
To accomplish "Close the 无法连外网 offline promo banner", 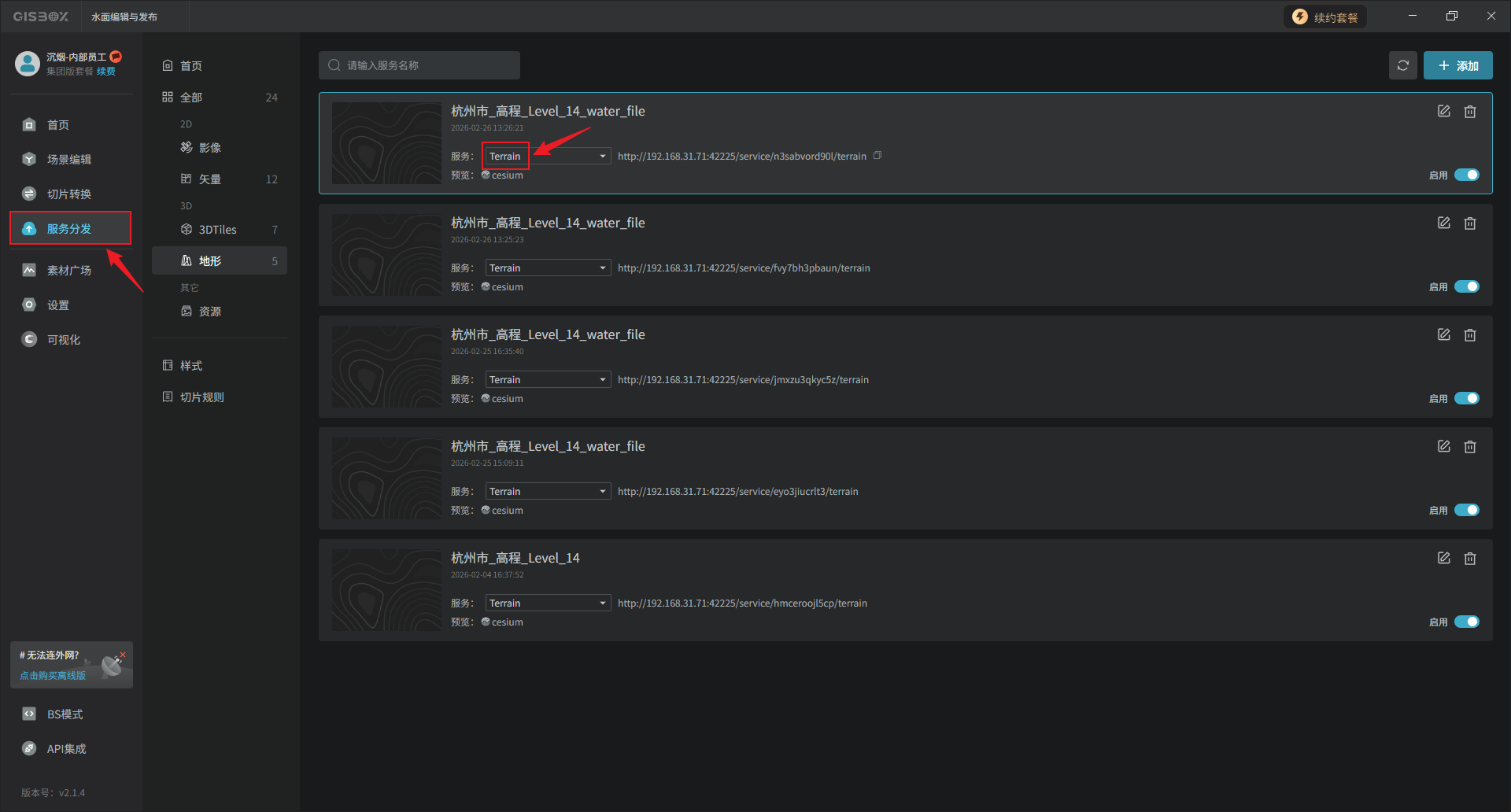I will 123,655.
